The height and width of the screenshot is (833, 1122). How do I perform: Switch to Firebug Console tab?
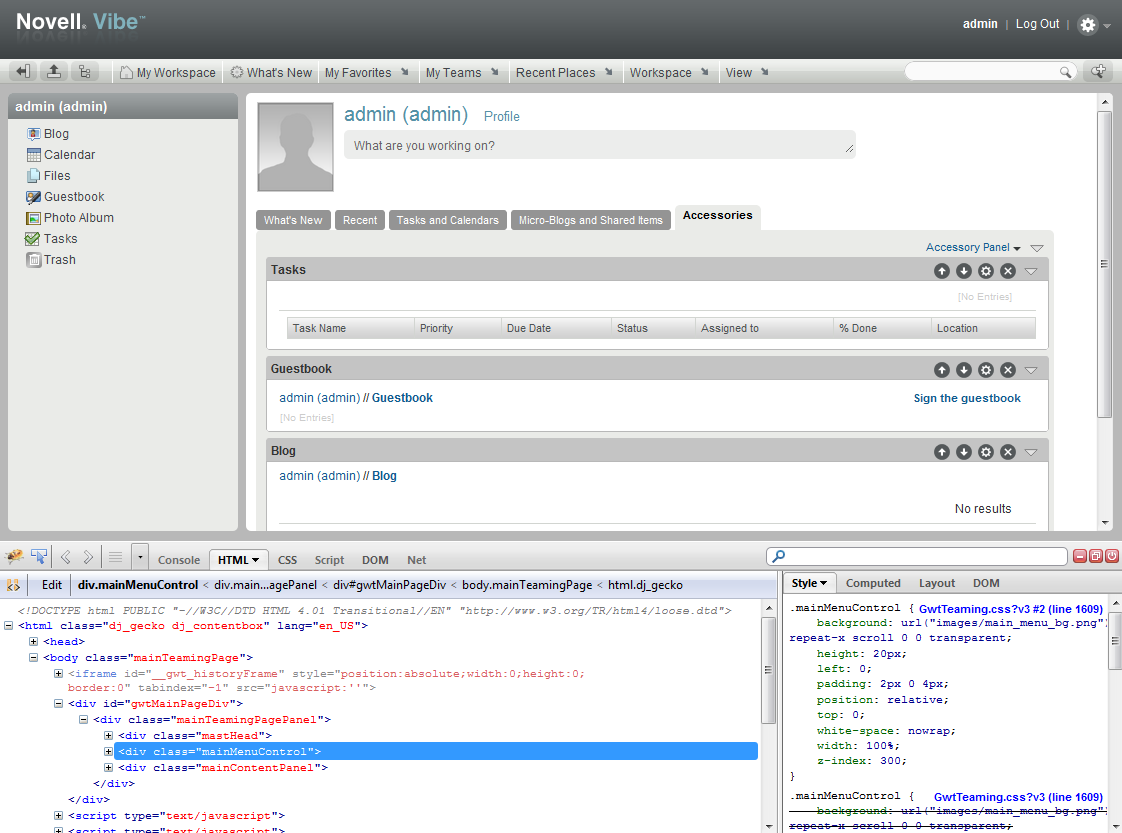tap(179, 560)
